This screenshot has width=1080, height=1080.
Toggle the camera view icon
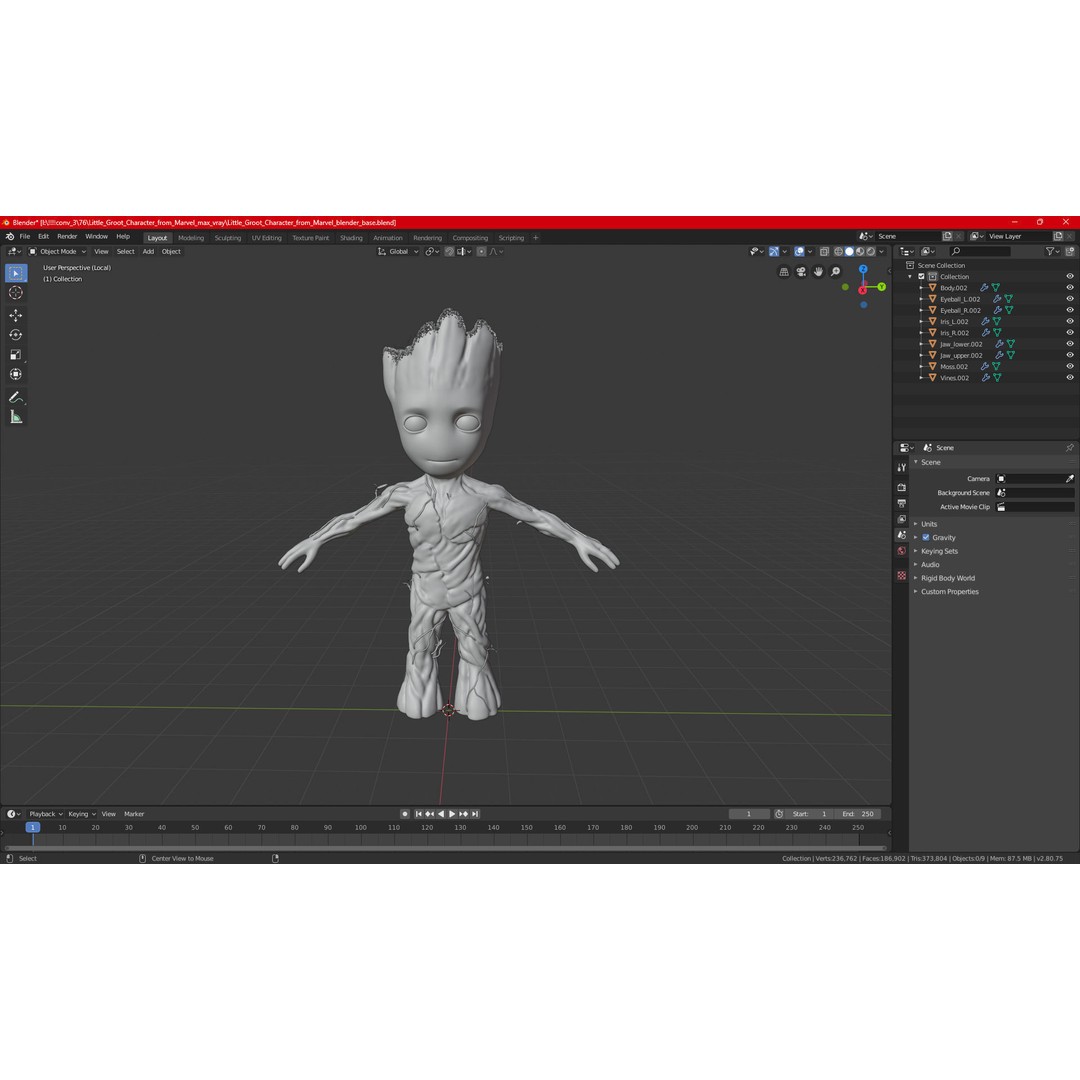801,272
